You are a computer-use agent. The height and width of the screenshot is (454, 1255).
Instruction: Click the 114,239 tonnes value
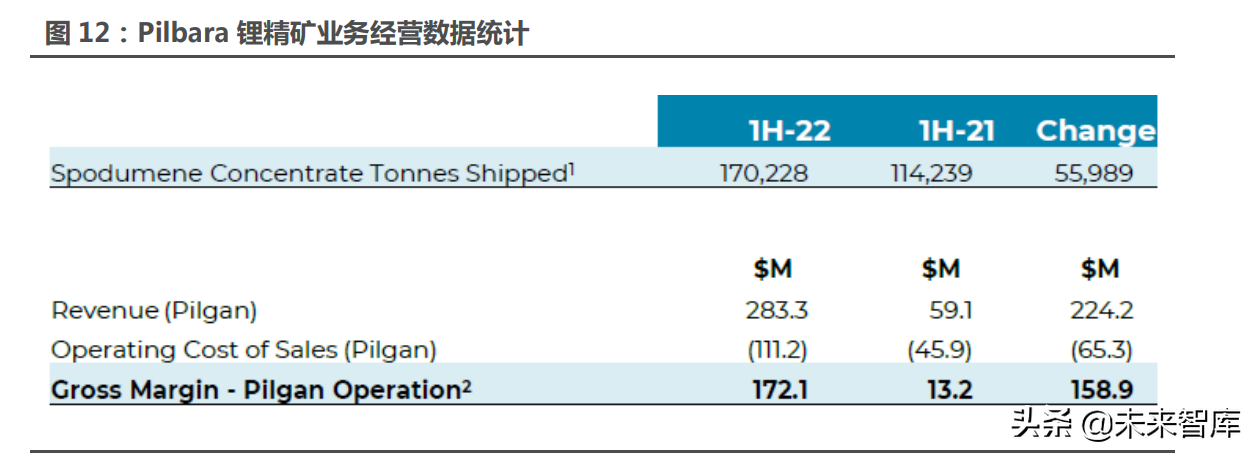coord(934,173)
